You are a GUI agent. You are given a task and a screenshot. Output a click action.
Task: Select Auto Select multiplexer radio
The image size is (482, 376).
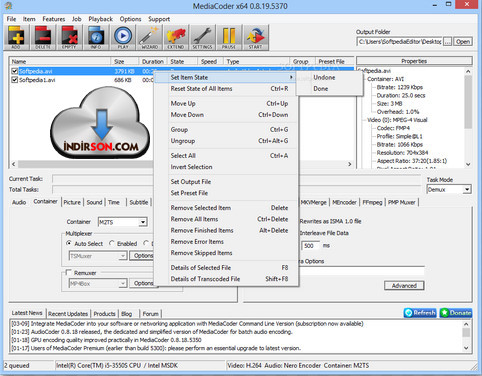tap(69, 243)
